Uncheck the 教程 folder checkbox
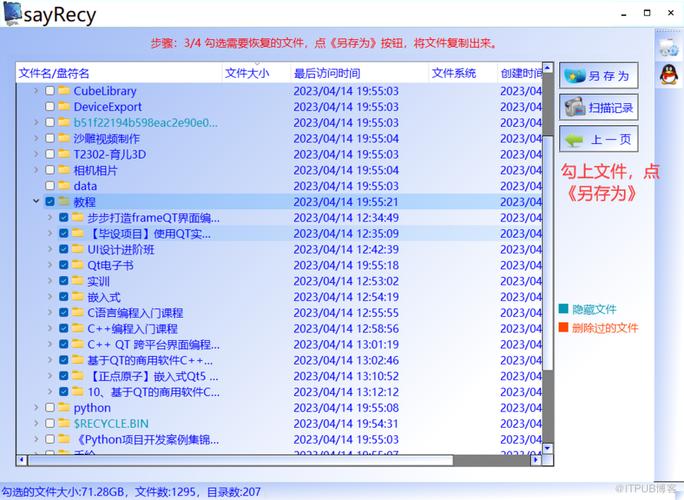684x500 pixels. tap(50, 202)
